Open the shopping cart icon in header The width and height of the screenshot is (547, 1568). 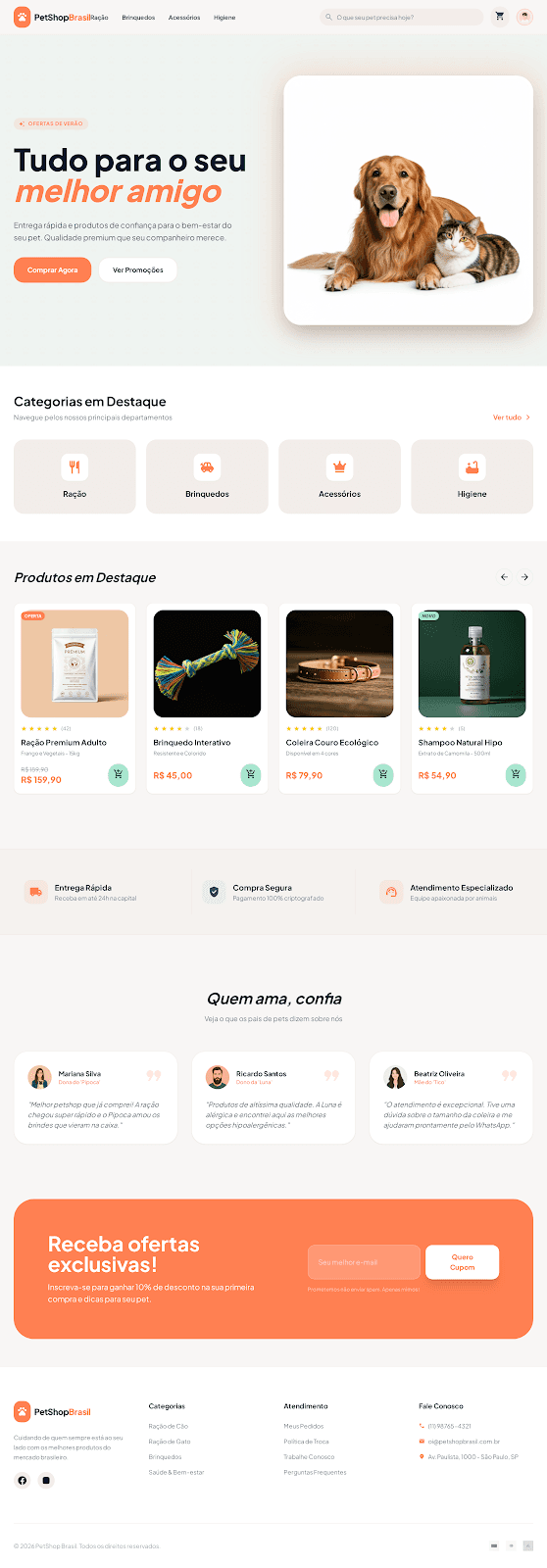pos(500,17)
